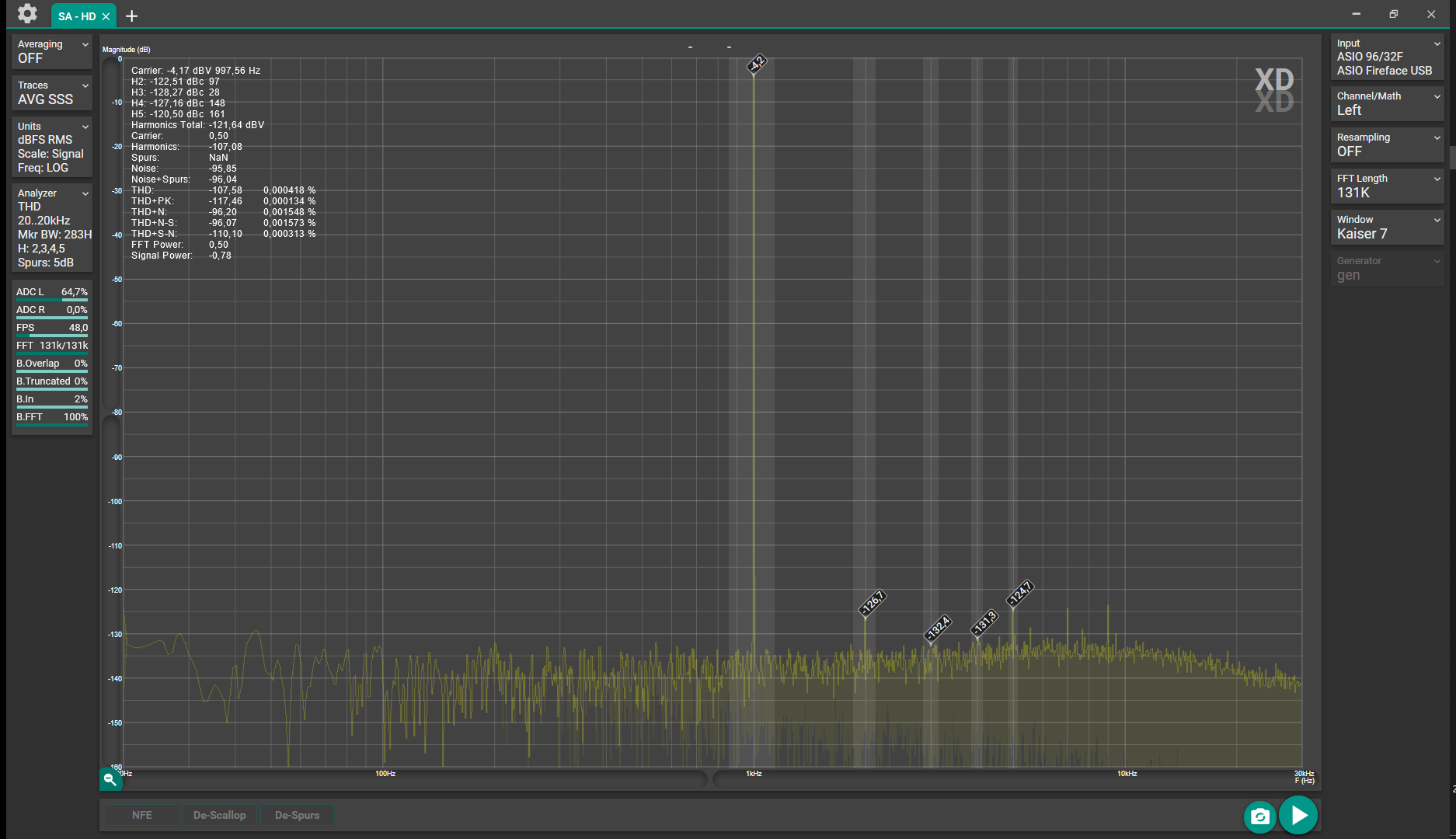Expand the Units dropdown

pos(52,147)
